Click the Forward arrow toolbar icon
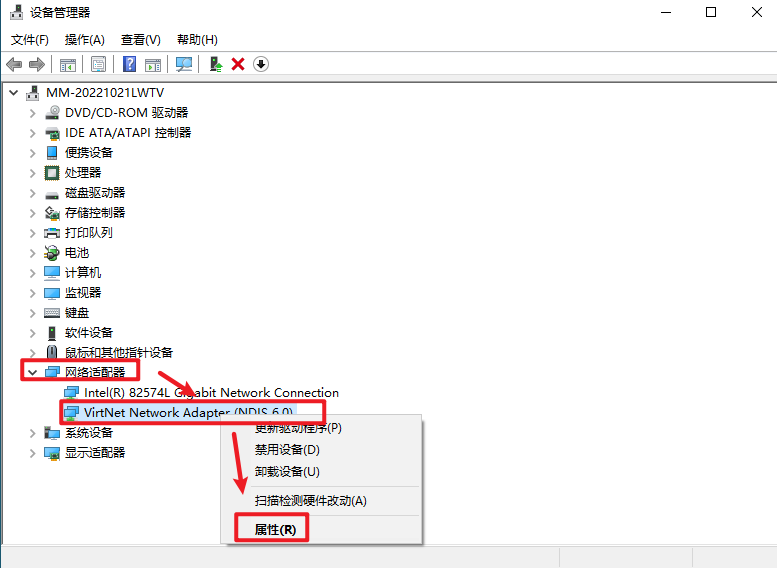Screen dimensions: 777x568 point(37,64)
